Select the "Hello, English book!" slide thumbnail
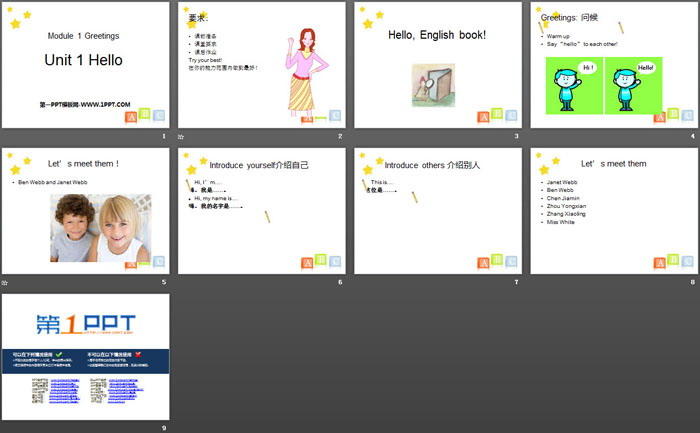The height and width of the screenshot is (433, 700). (438, 65)
